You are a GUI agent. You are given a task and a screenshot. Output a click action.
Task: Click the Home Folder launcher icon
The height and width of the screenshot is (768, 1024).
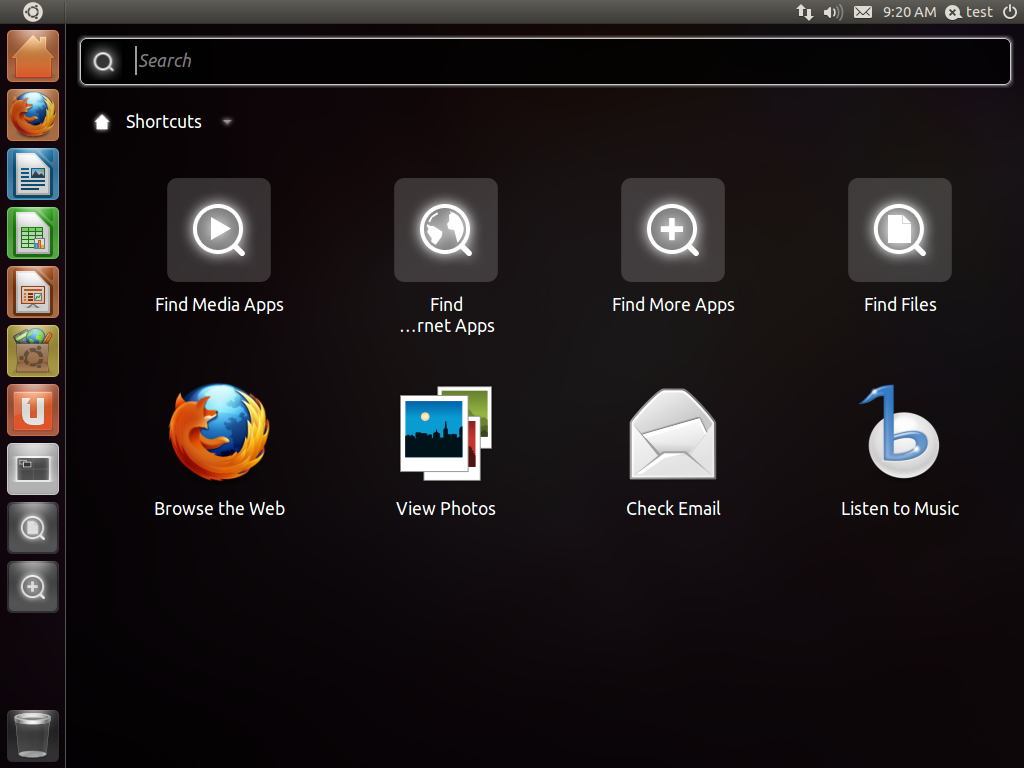(33, 56)
